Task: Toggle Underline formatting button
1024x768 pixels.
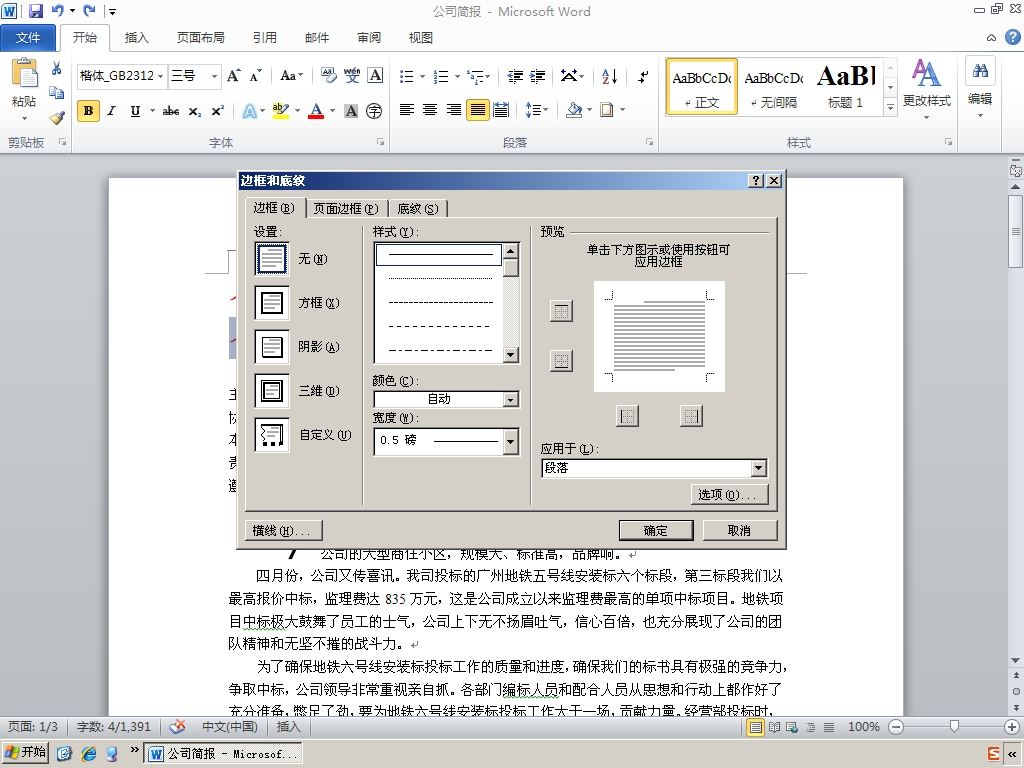Action: pos(135,111)
